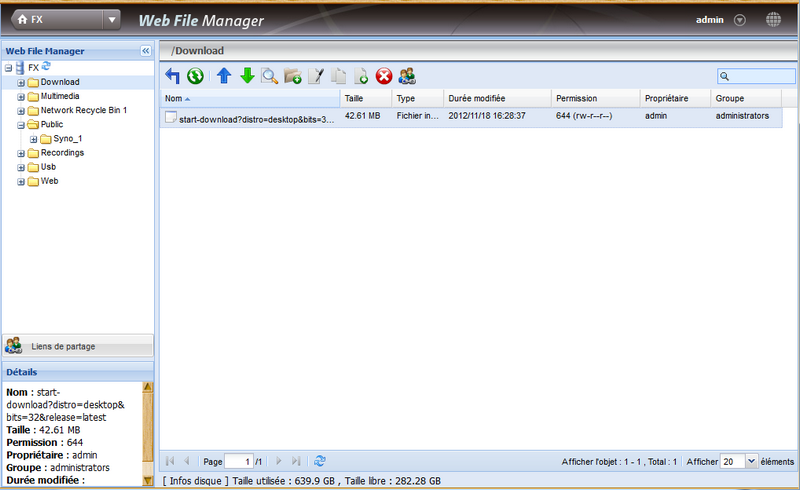Screen dimensions: 800x490
Task: Expand the Syno_1 folder node
Action: 33,139
